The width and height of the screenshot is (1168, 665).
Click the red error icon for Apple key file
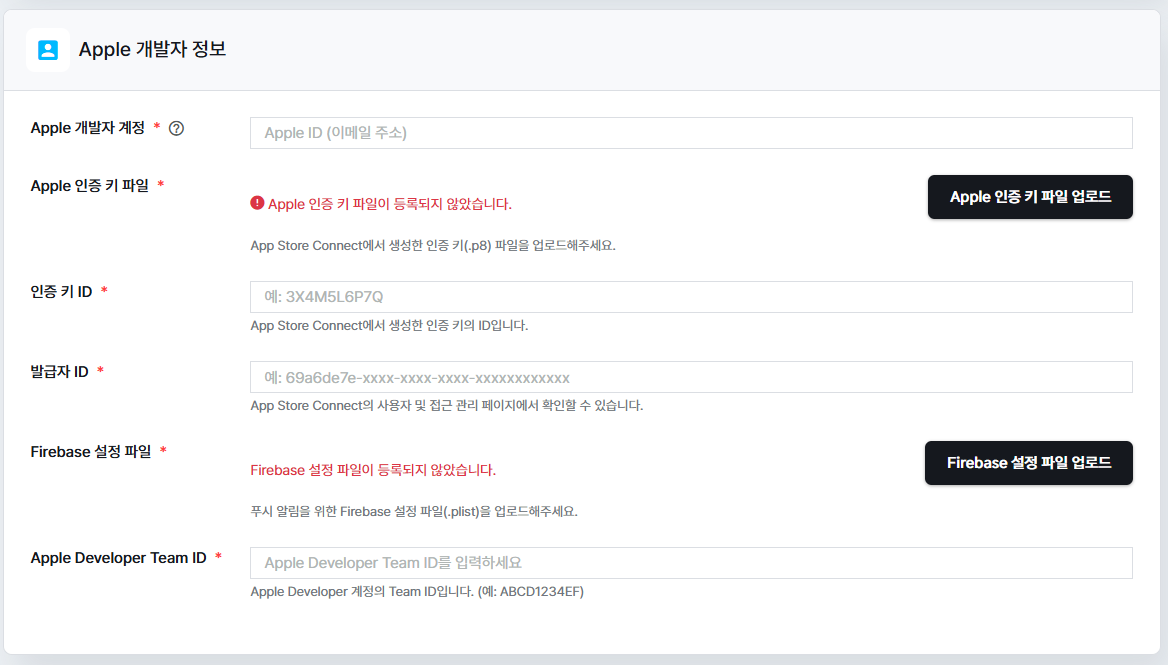click(257, 203)
